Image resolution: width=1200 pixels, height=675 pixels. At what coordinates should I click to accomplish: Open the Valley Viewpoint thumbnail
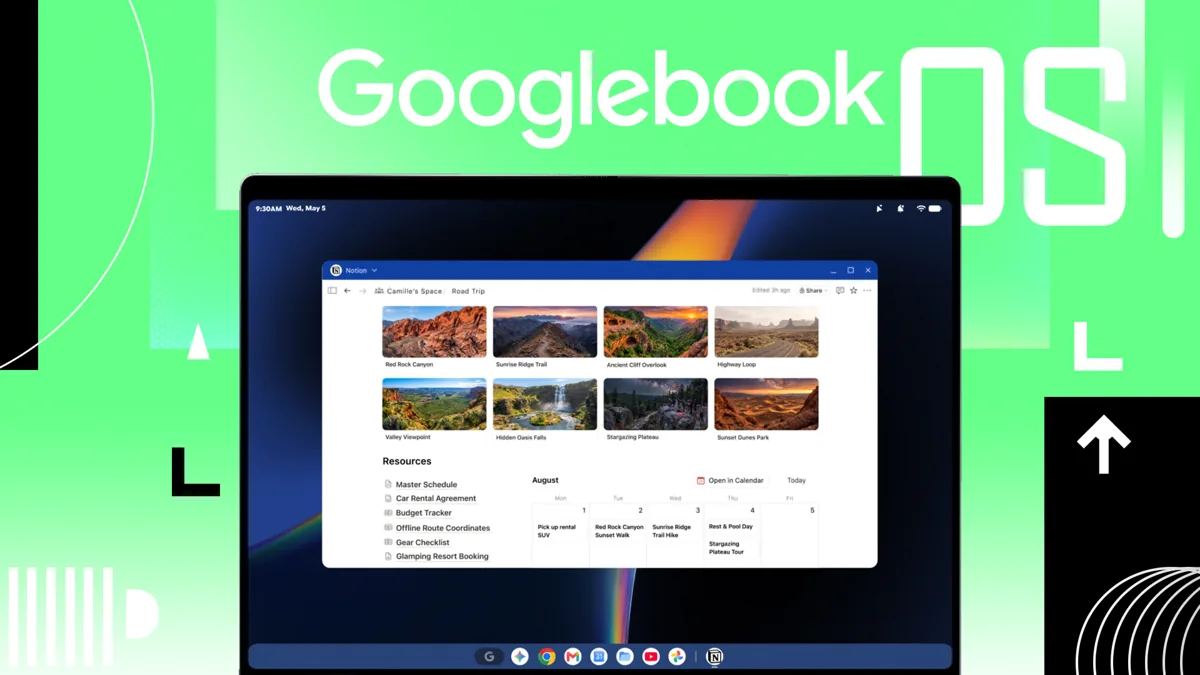pyautogui.click(x=435, y=404)
